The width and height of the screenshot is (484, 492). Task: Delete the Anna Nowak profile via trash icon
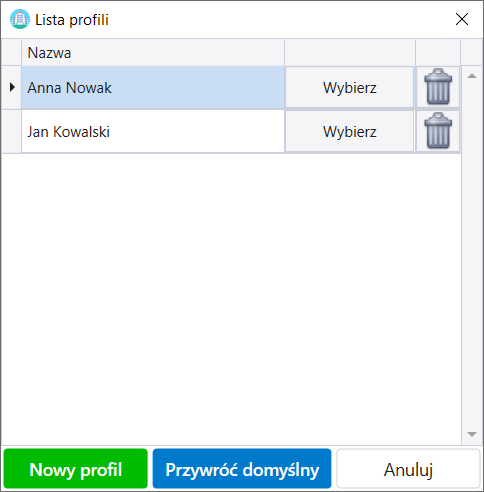438,87
